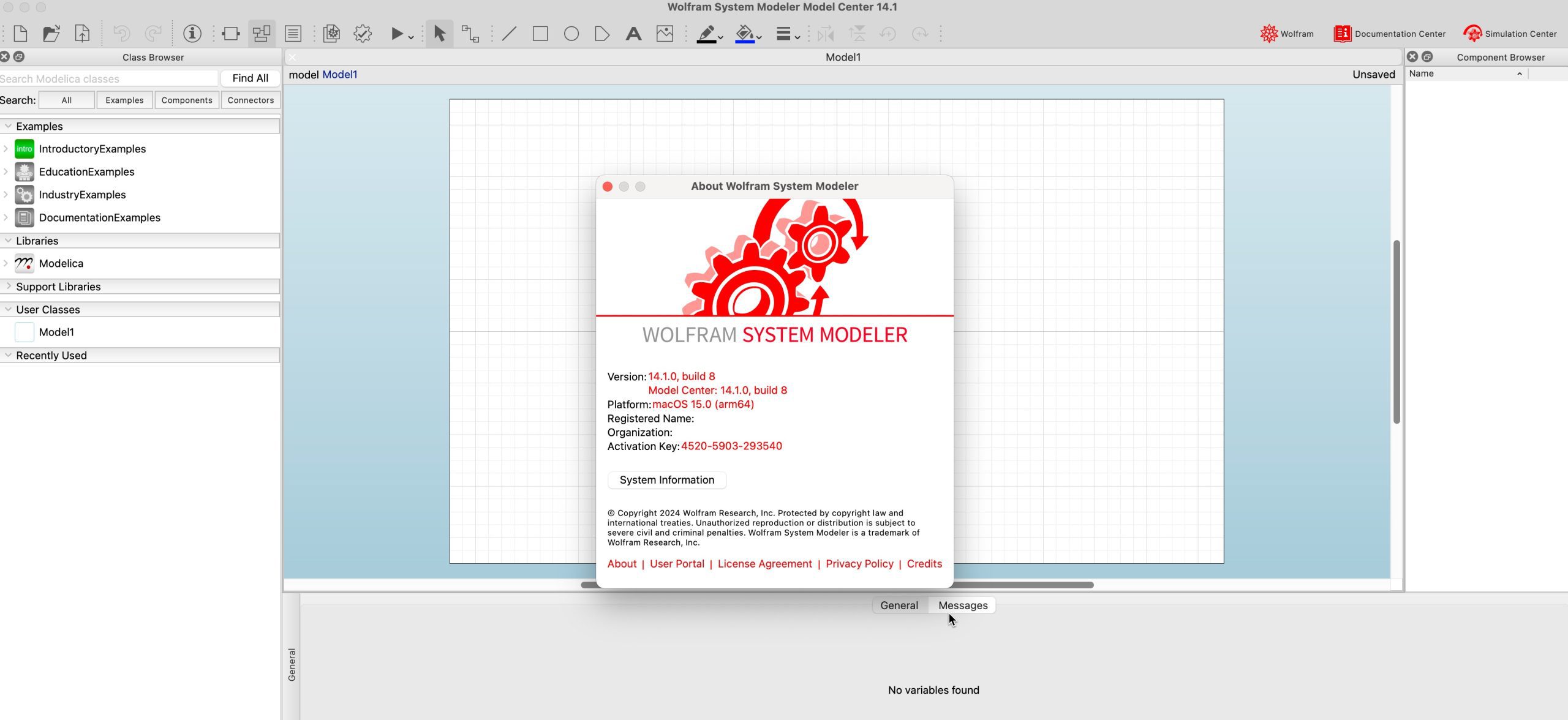The image size is (1568, 720).
Task: Create a new class with New icon
Action: (x=20, y=34)
